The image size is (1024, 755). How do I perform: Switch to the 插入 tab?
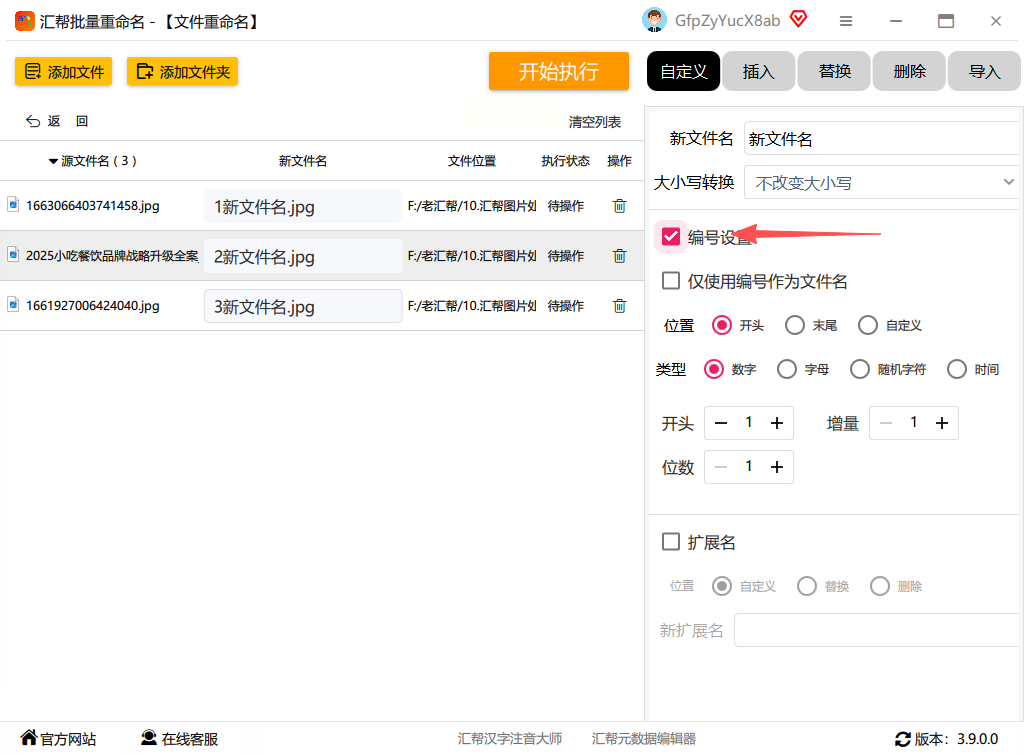tap(758, 72)
